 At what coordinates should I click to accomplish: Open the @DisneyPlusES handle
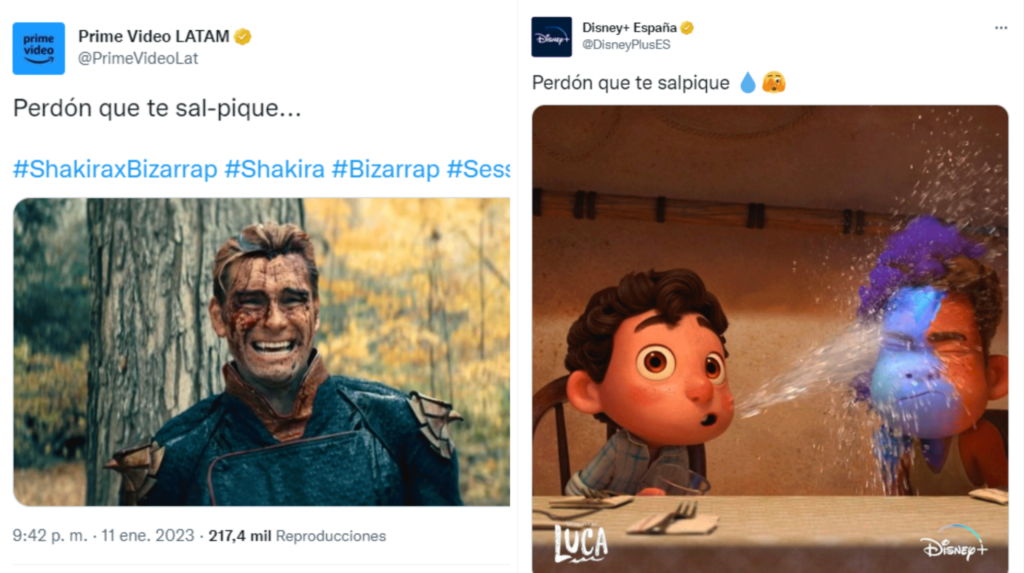click(x=626, y=44)
